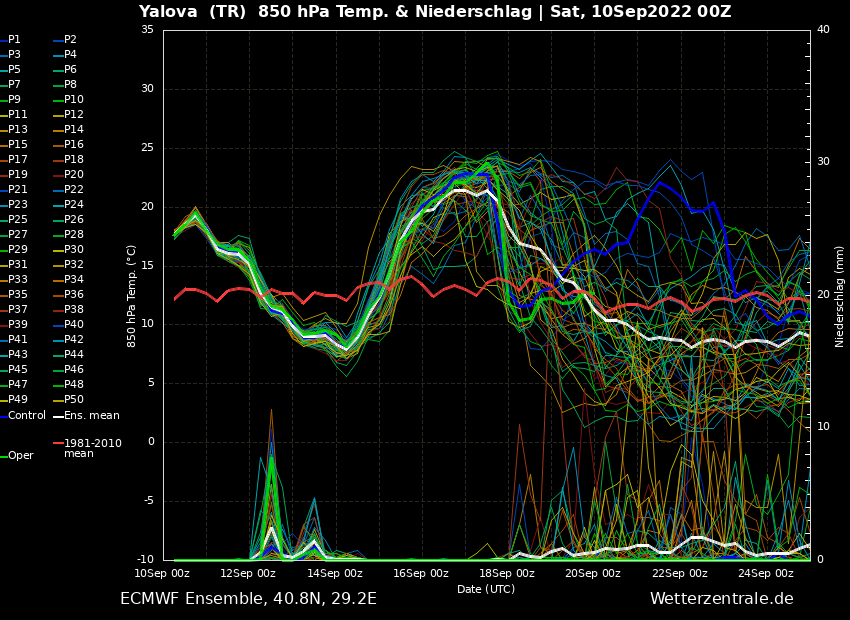This screenshot has width=850, height=620.
Task: Click the P21 legend label
Action: pos(17,189)
